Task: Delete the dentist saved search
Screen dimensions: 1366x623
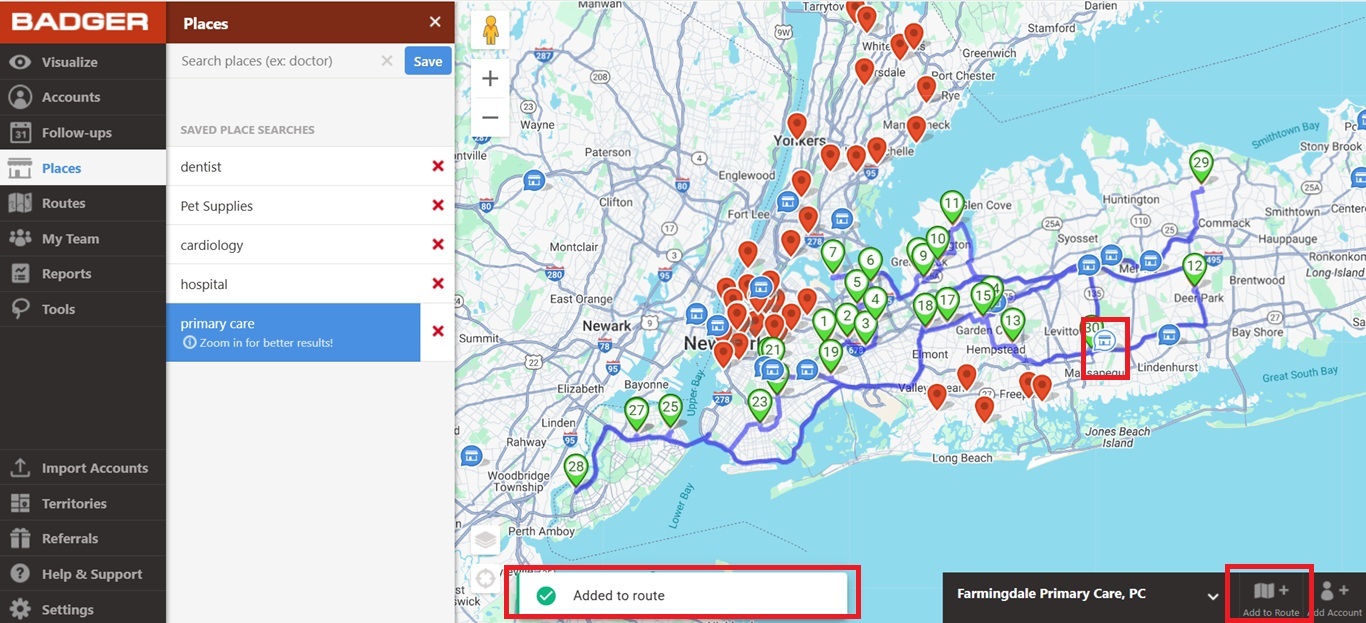Action: [x=438, y=167]
